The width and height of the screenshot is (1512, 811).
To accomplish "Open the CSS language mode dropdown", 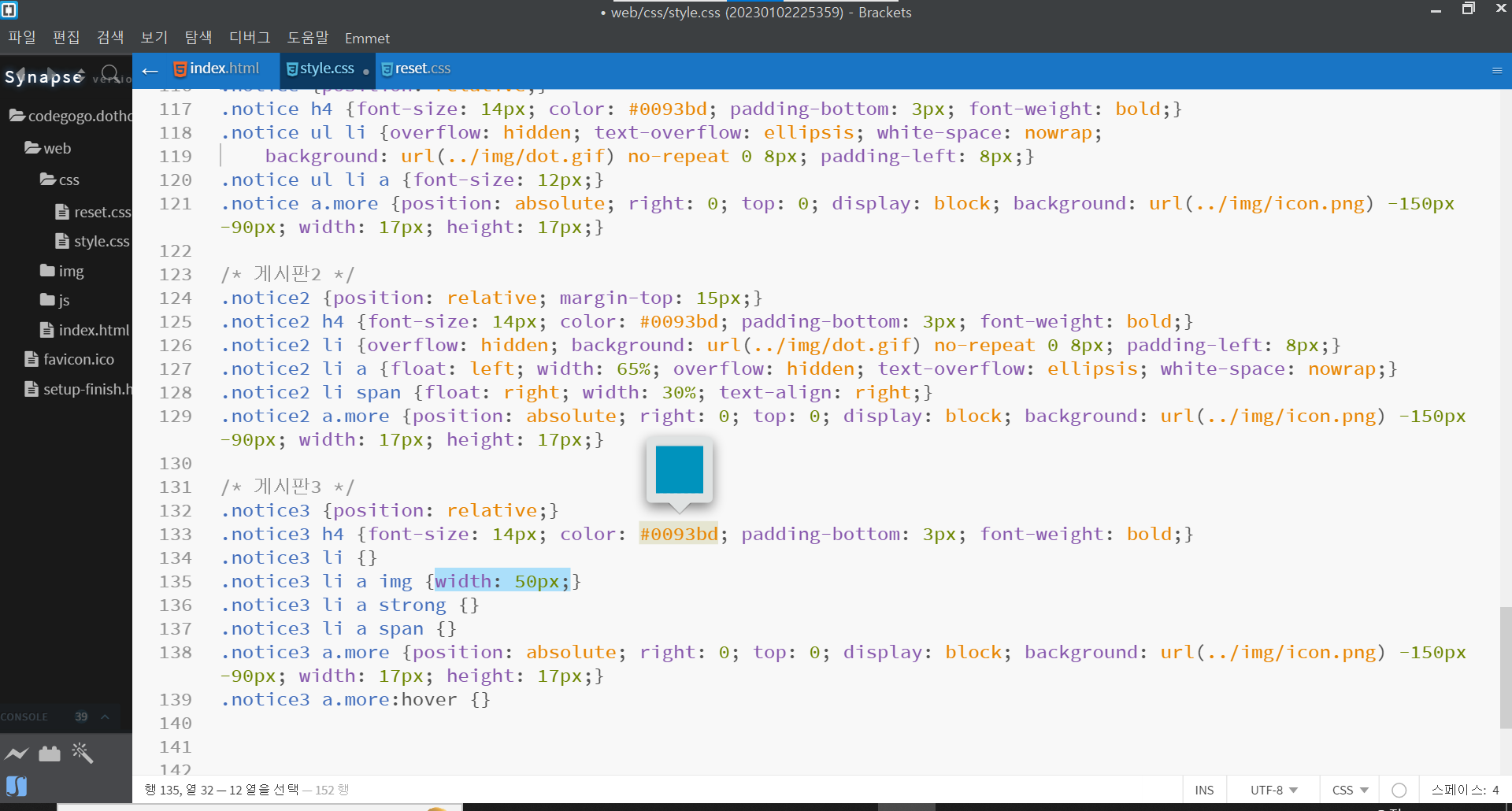I will tap(1350, 790).
